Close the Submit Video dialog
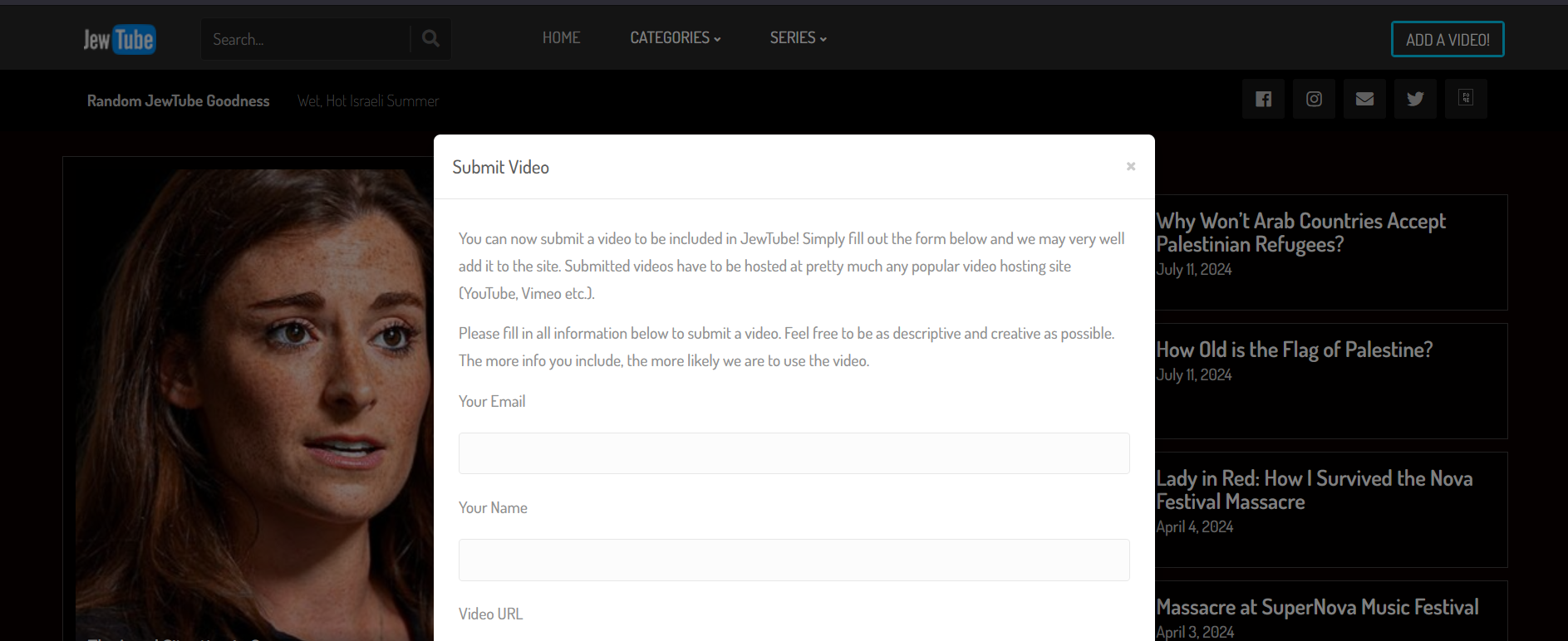The width and height of the screenshot is (1568, 641). point(1131,166)
